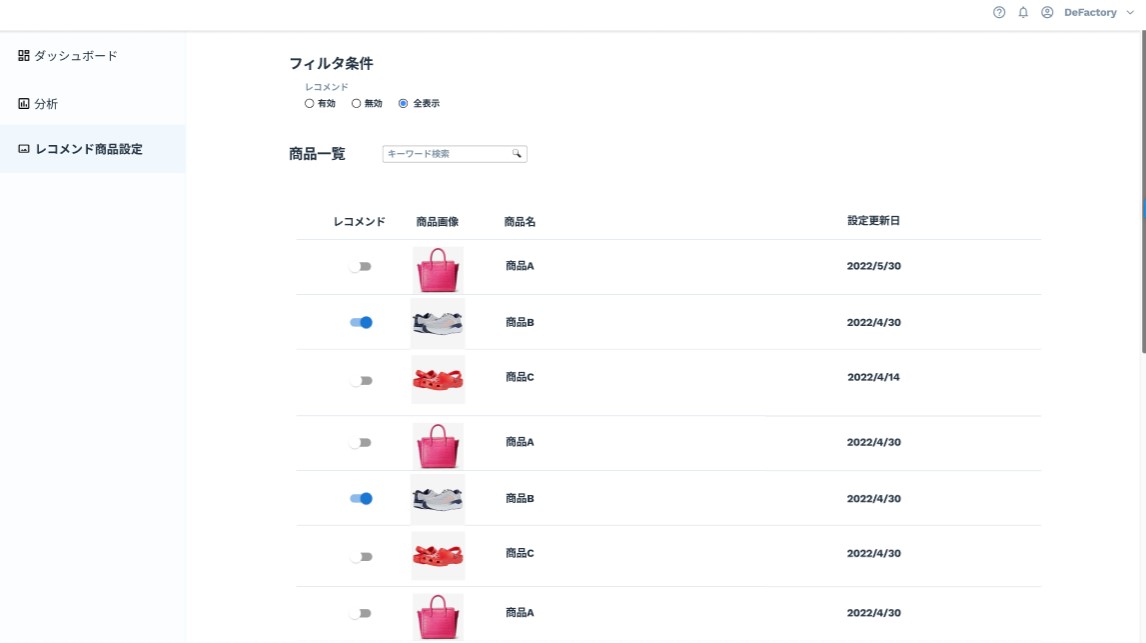Open the notifications bell icon
Screen dimensions: 1146x643
[1022, 12]
